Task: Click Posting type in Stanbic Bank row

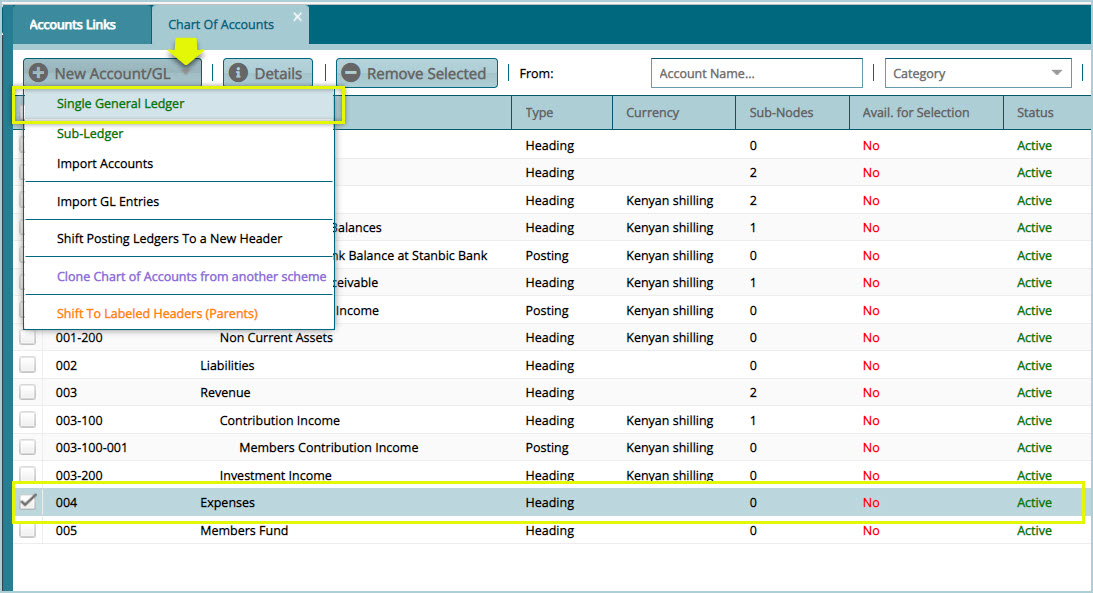Action: pos(547,256)
